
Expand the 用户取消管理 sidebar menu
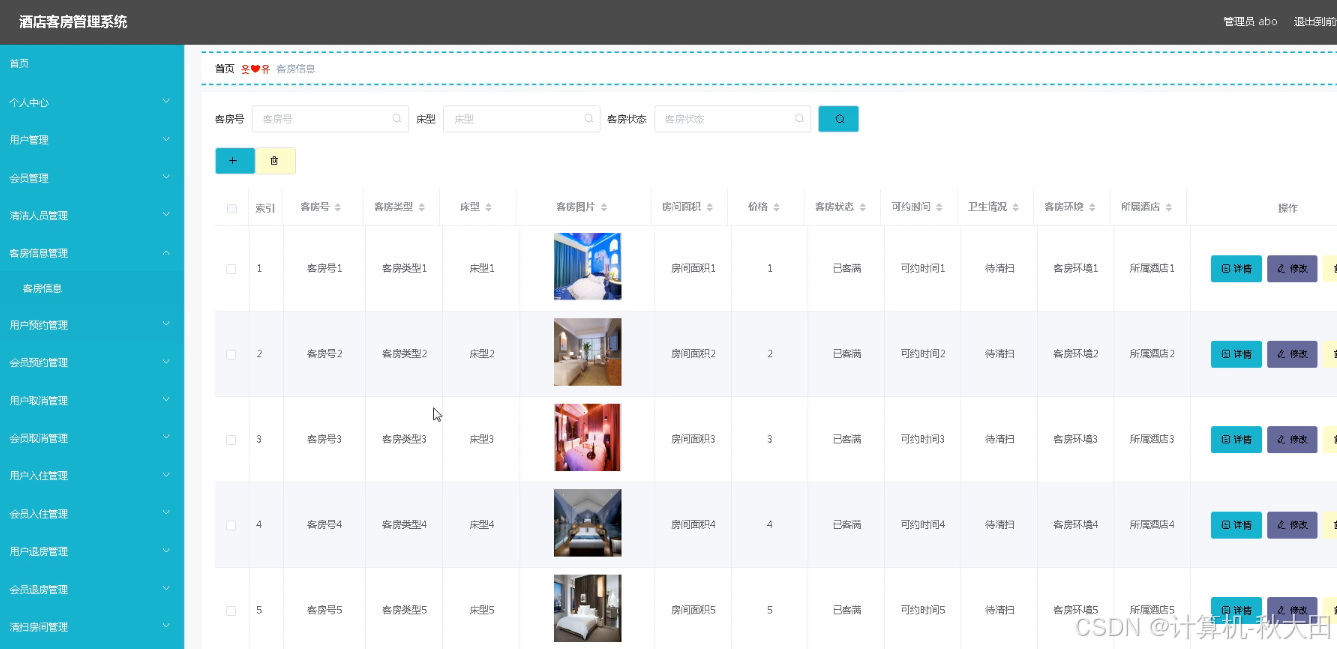(92, 400)
